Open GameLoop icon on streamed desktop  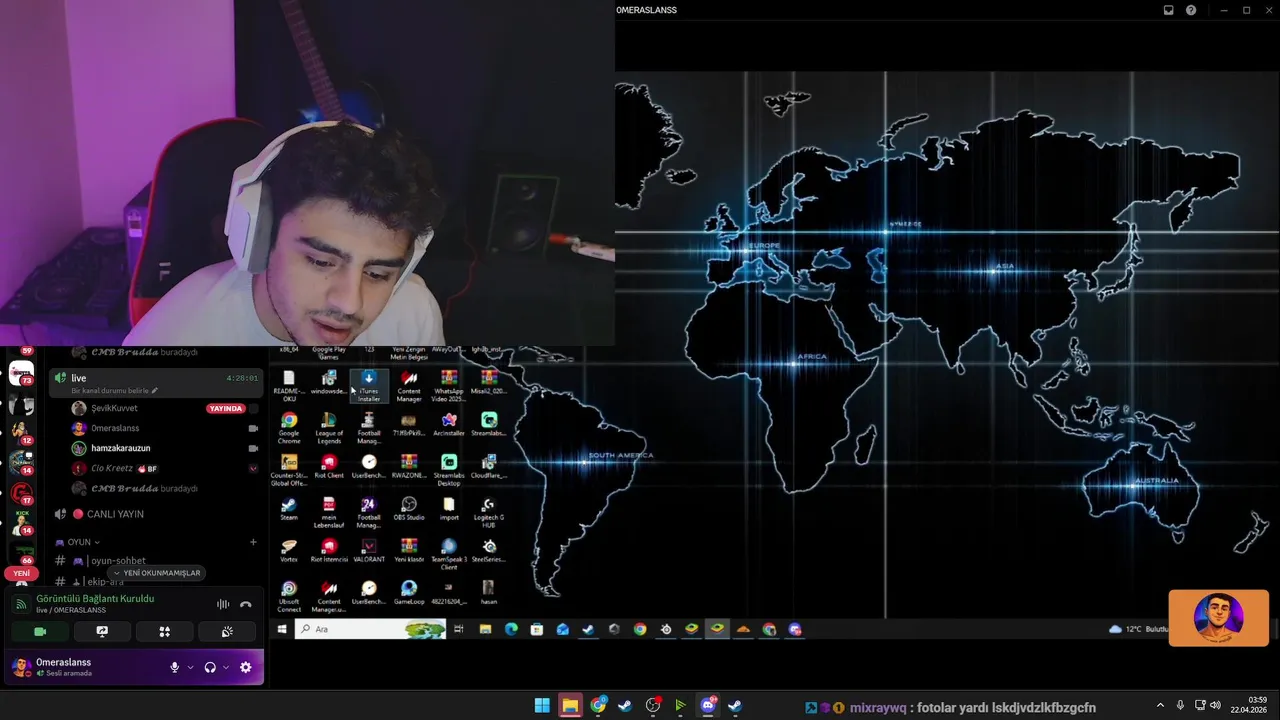click(409, 593)
